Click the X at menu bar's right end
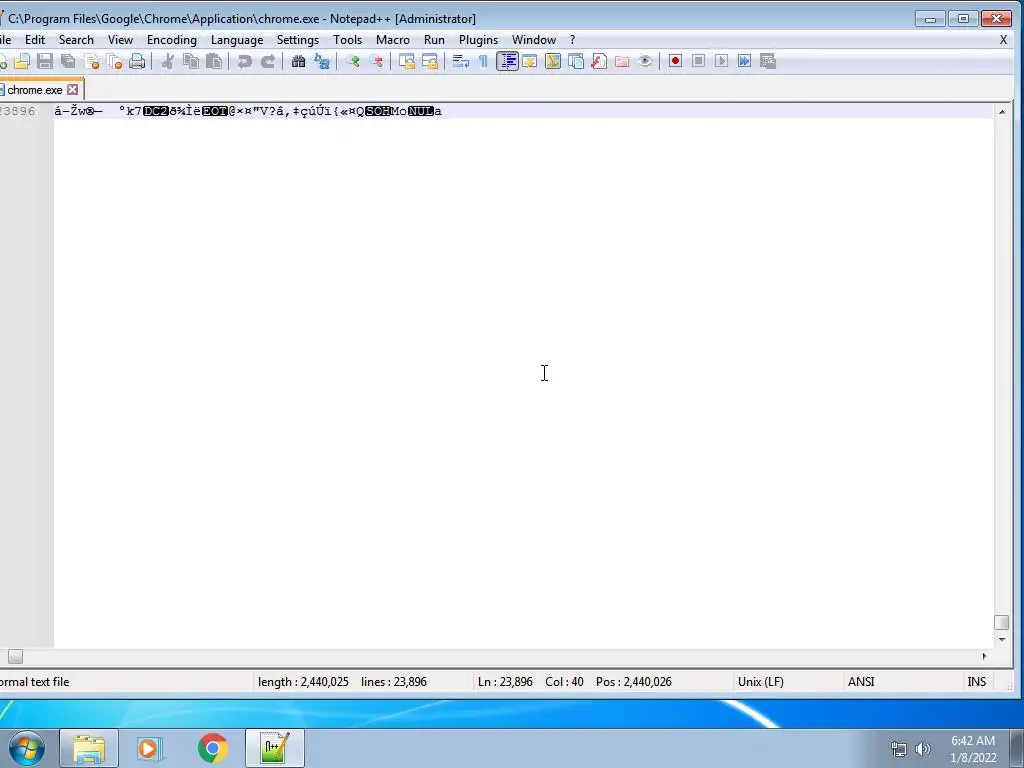1024x768 pixels. [x=1003, y=40]
